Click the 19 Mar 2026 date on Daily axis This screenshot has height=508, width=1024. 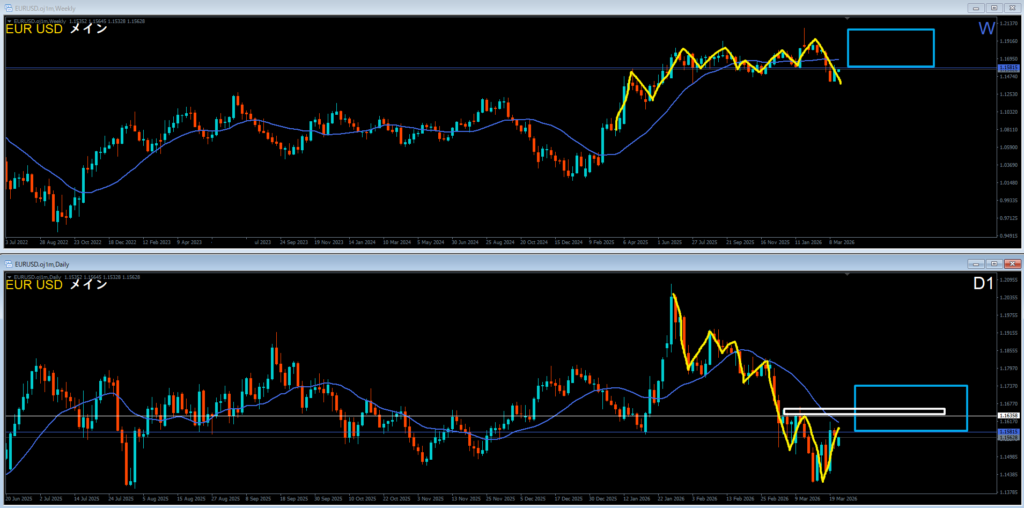(x=843, y=499)
